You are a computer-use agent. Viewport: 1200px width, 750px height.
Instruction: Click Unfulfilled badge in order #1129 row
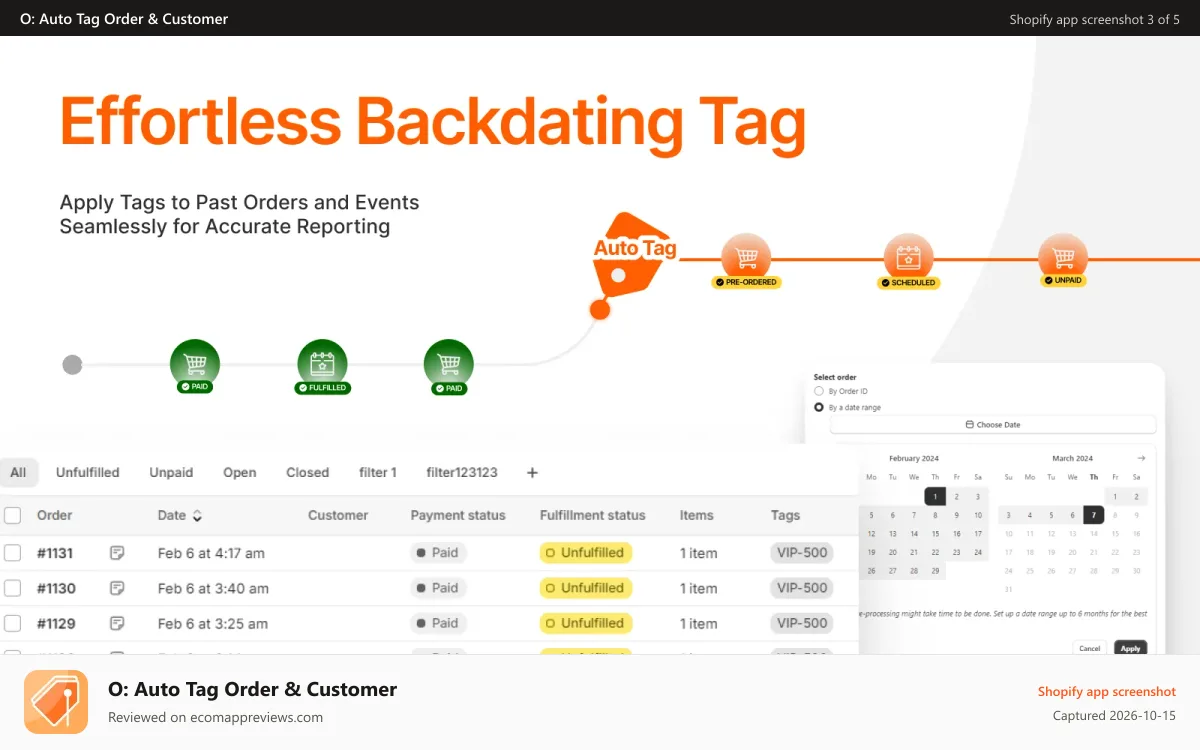(585, 623)
